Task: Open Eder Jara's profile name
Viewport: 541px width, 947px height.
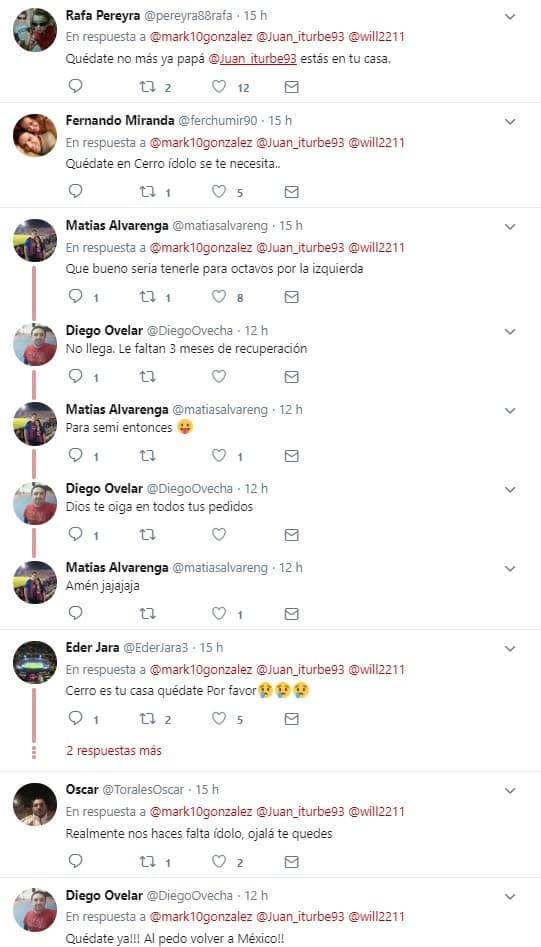Action: (93, 647)
